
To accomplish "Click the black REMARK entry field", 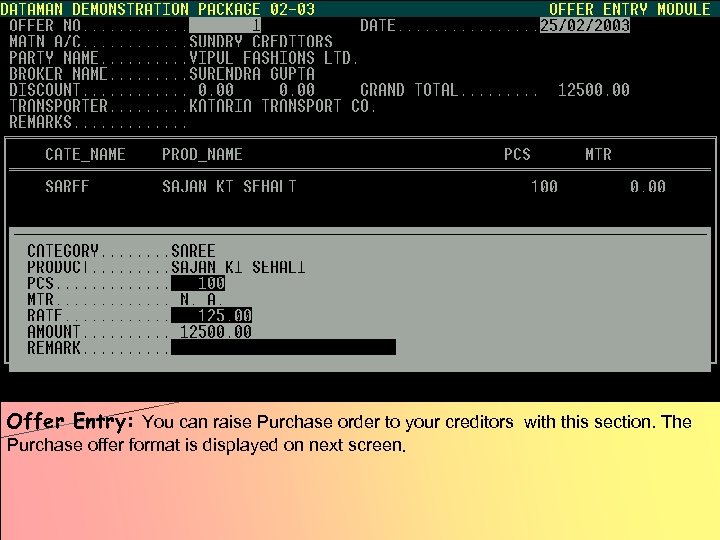I will (x=283, y=348).
